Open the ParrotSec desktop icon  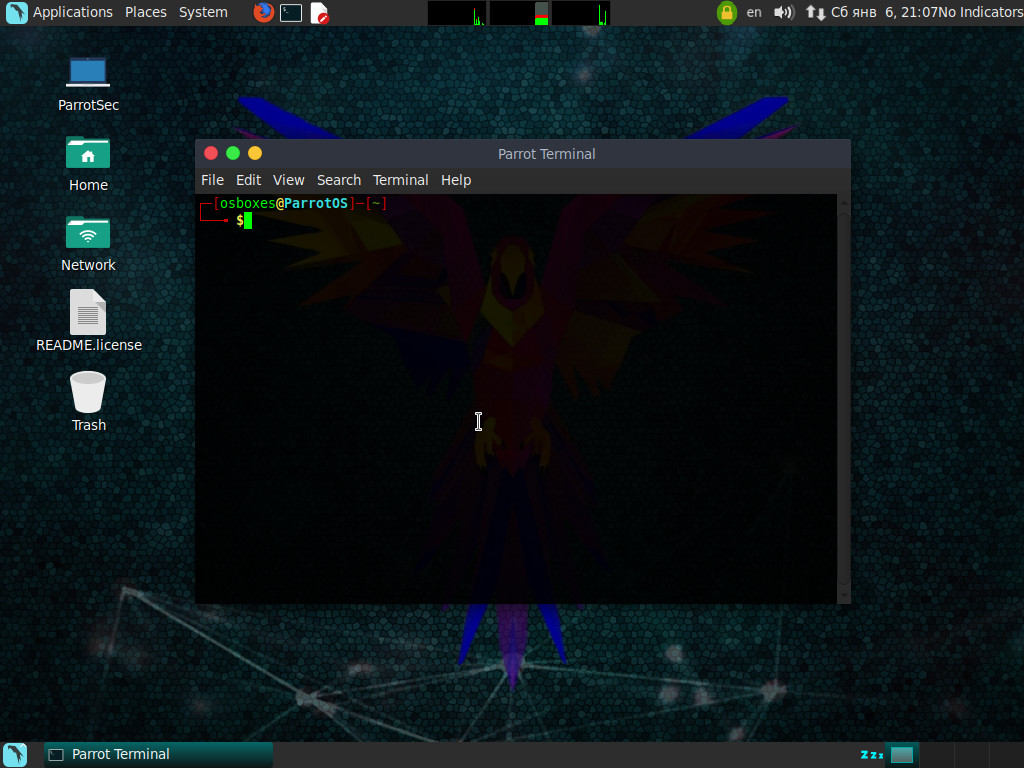coord(88,85)
